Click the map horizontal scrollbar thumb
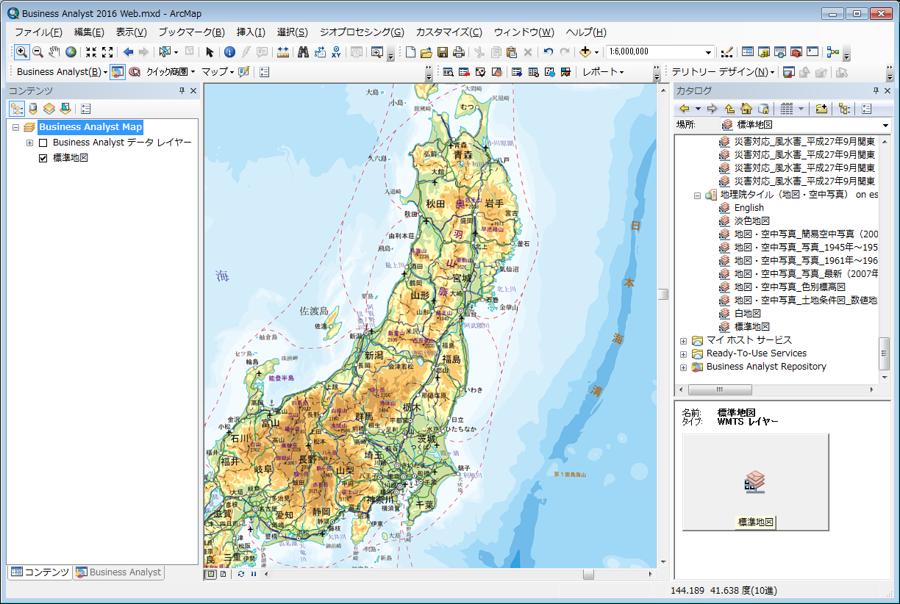The height and width of the screenshot is (604, 900). tap(588, 574)
